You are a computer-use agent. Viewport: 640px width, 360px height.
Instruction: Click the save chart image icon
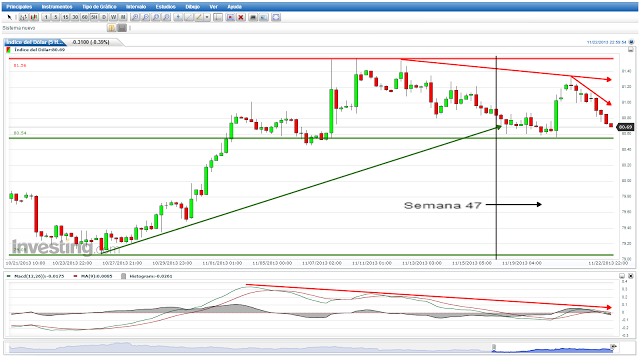(x=264, y=17)
